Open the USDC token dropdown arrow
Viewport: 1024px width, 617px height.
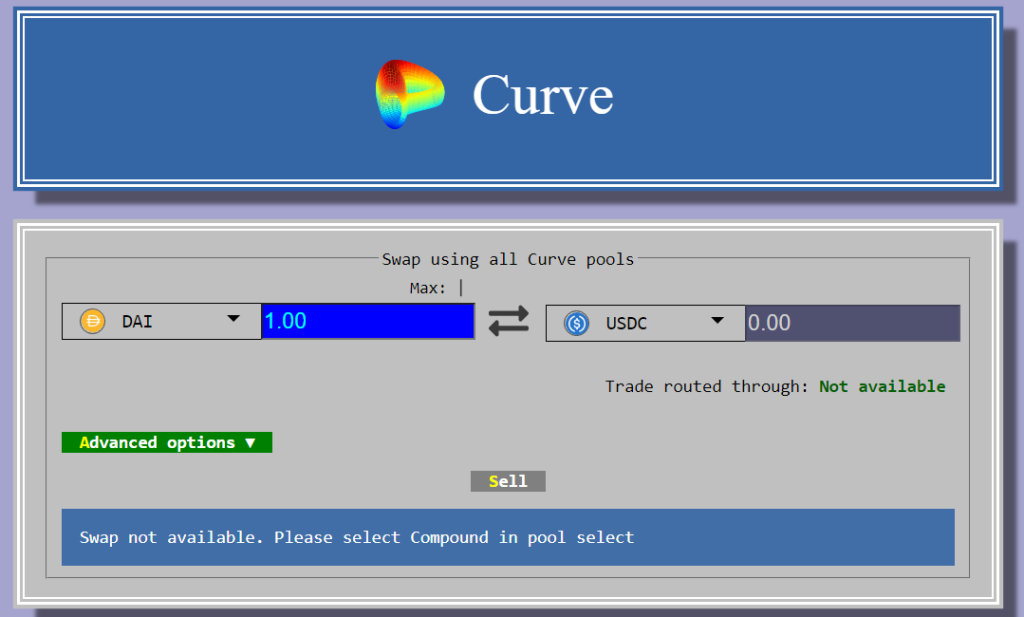click(717, 321)
